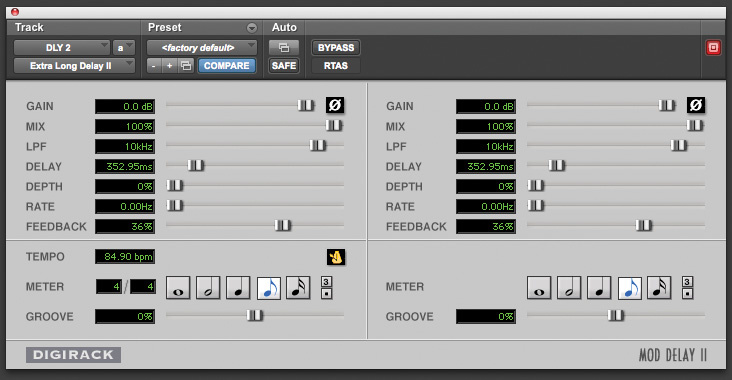Click left channel DEPTH slider handle
Viewport: 732px width, 380px height.
tap(175, 186)
